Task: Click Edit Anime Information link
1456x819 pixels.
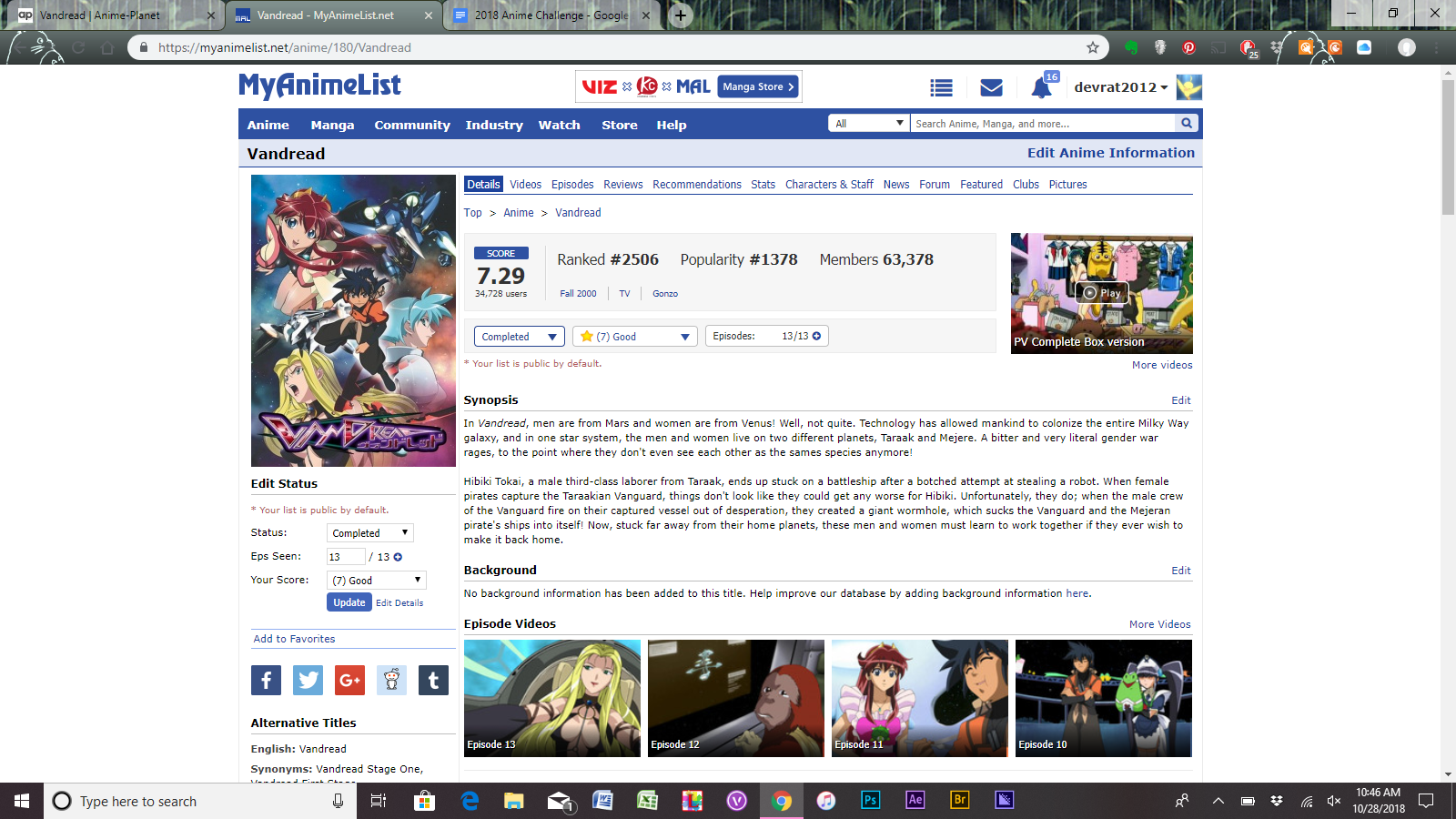Action: (x=1111, y=153)
